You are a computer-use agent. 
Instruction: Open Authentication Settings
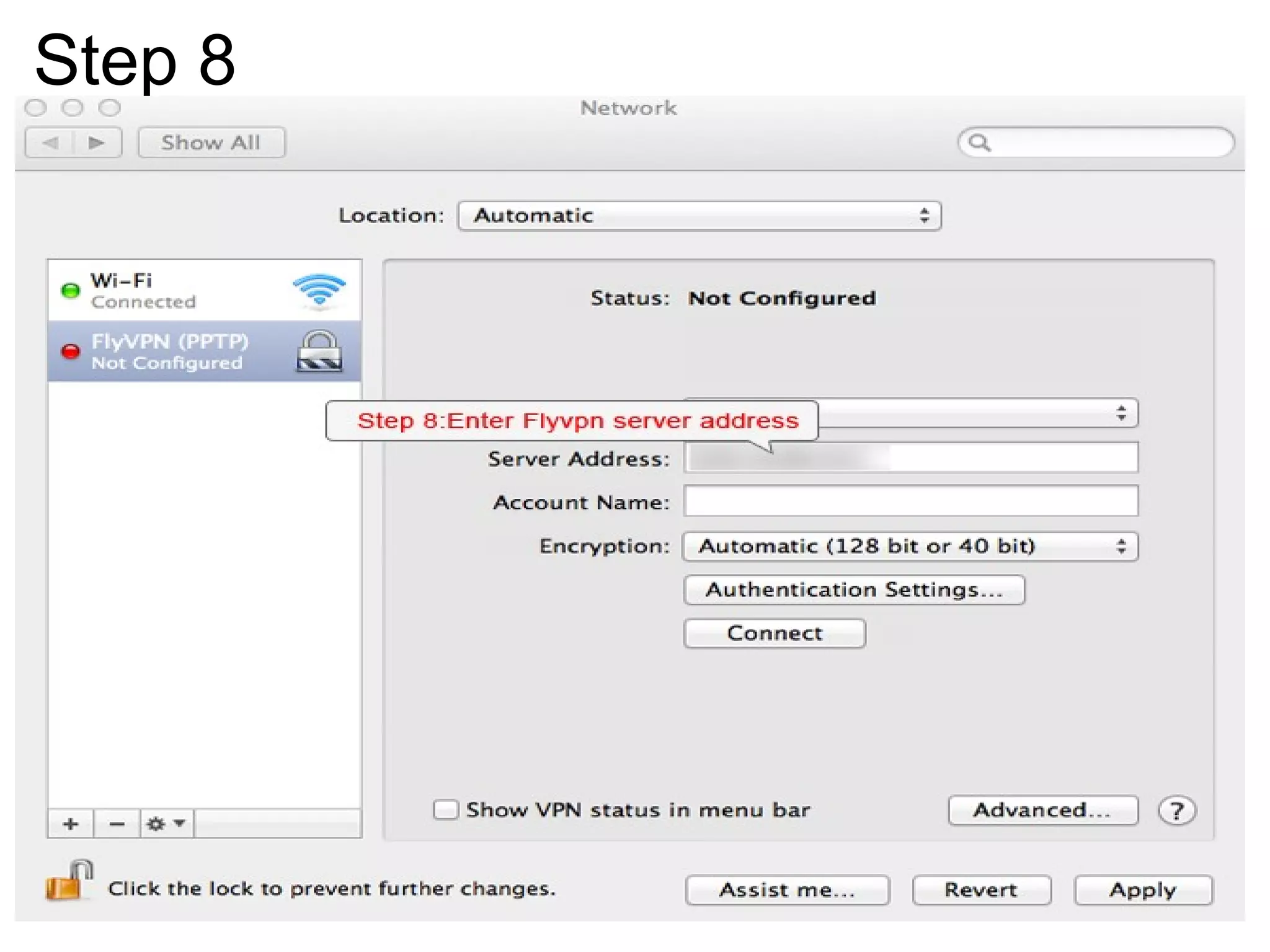pyautogui.click(x=853, y=589)
